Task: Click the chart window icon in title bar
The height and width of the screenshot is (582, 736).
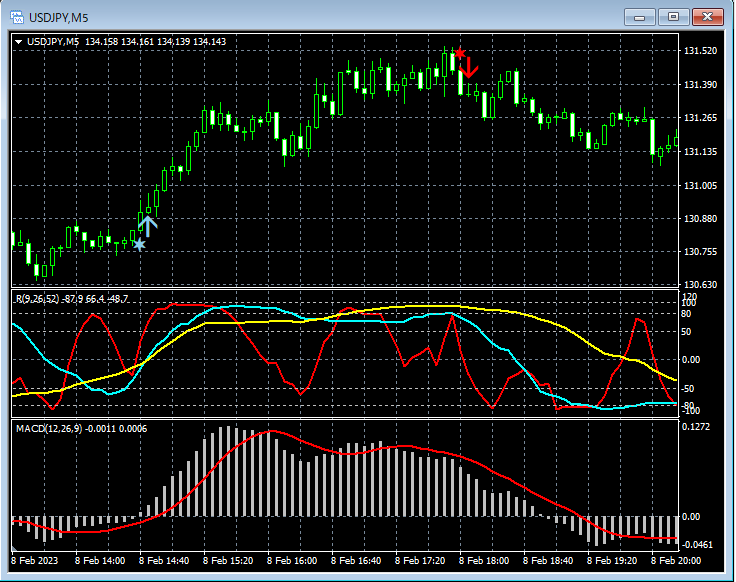Action: pyautogui.click(x=16, y=16)
